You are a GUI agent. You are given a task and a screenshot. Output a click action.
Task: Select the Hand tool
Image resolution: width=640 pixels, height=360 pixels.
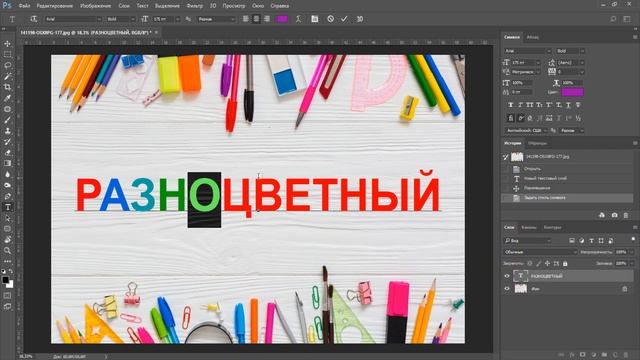point(8,240)
